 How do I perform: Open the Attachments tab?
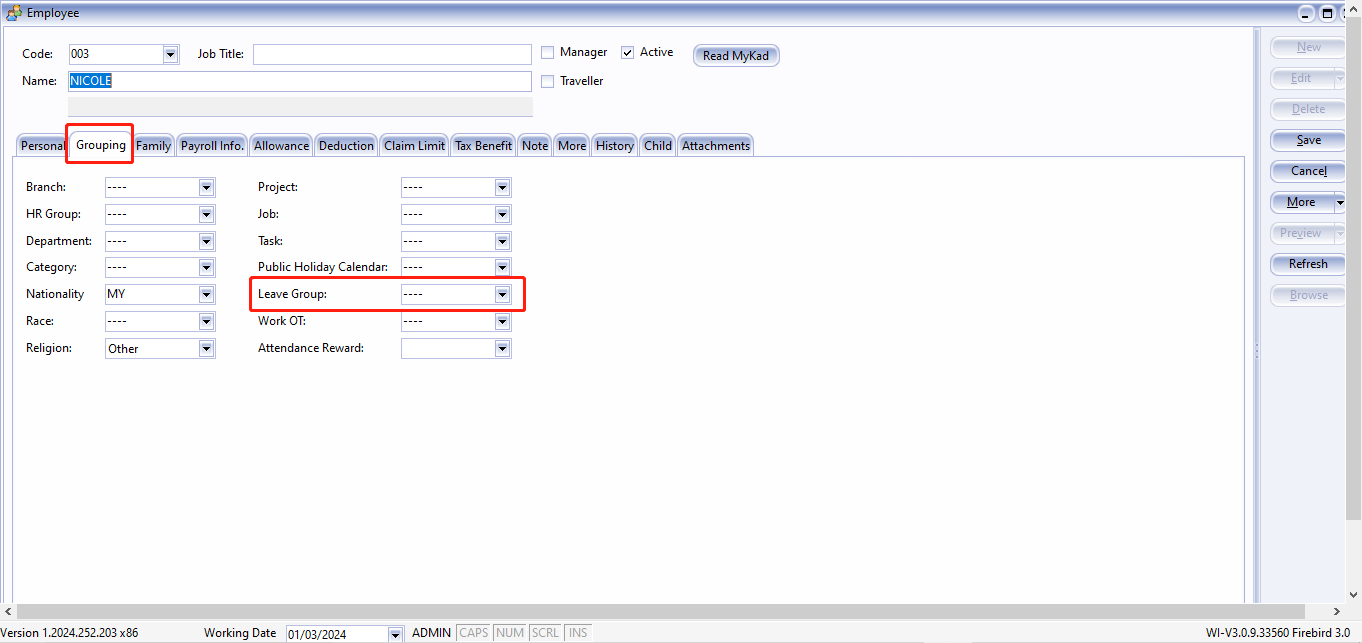coord(715,145)
